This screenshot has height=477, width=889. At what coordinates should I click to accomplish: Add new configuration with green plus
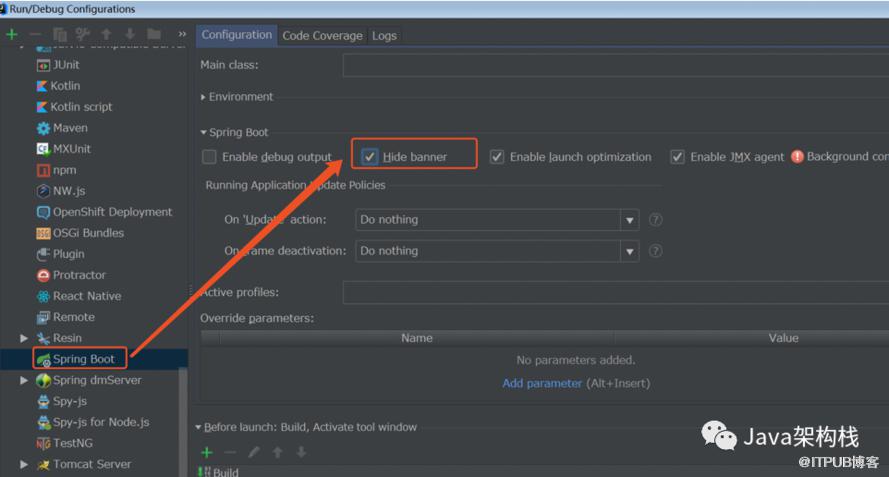[11, 34]
